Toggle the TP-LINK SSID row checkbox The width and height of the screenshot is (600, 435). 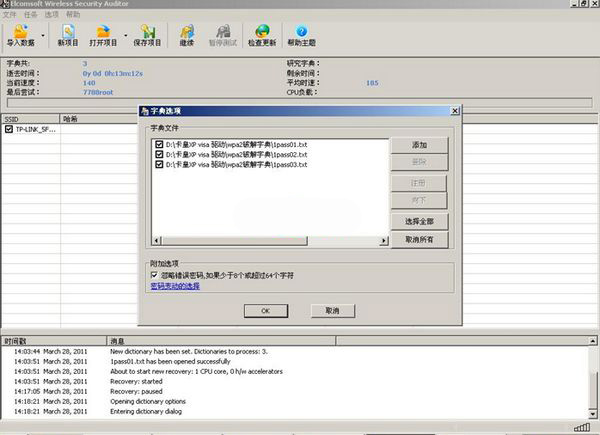[9, 129]
